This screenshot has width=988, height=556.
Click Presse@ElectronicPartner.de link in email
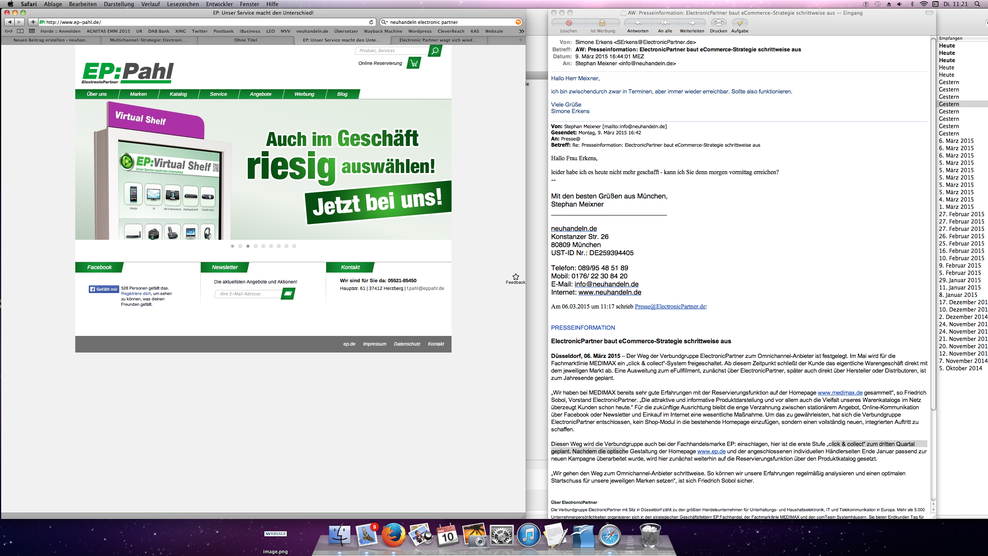coord(670,306)
